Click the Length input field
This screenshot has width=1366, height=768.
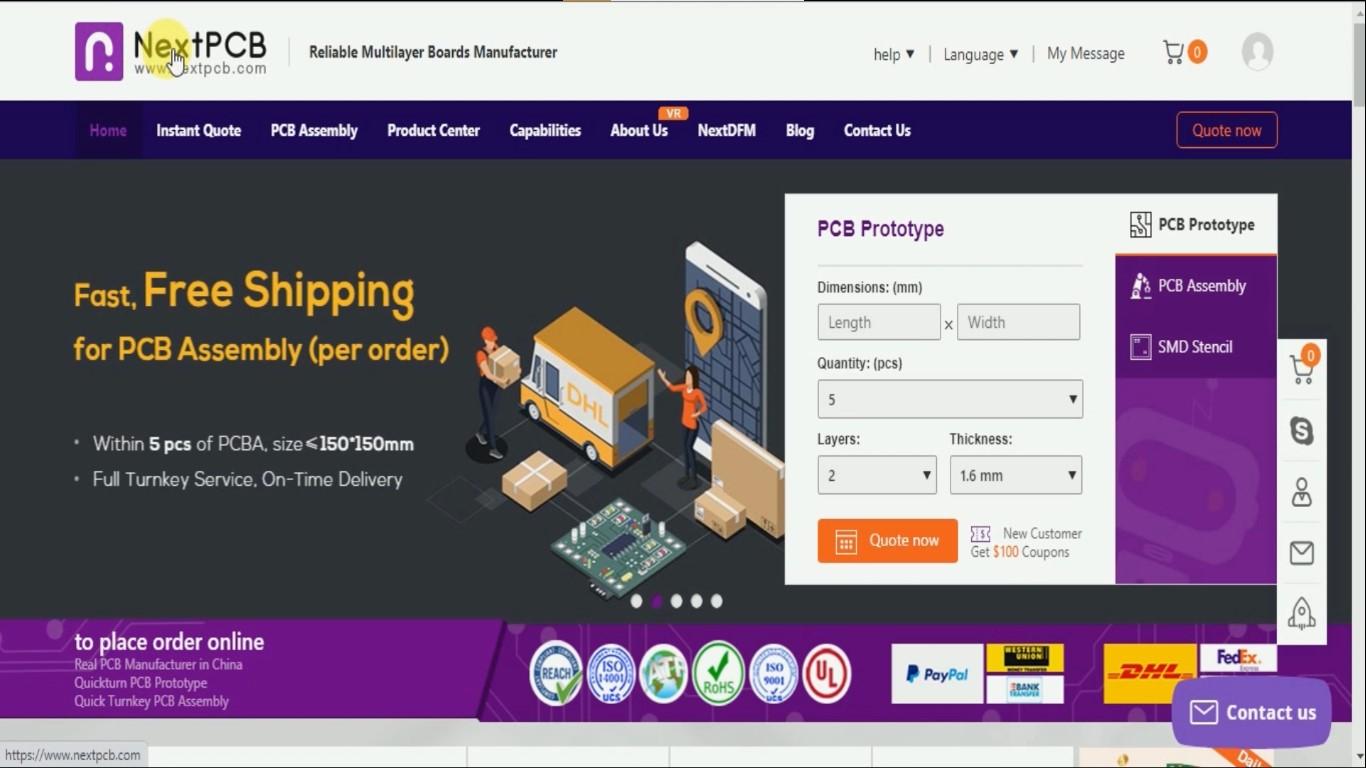pos(879,322)
